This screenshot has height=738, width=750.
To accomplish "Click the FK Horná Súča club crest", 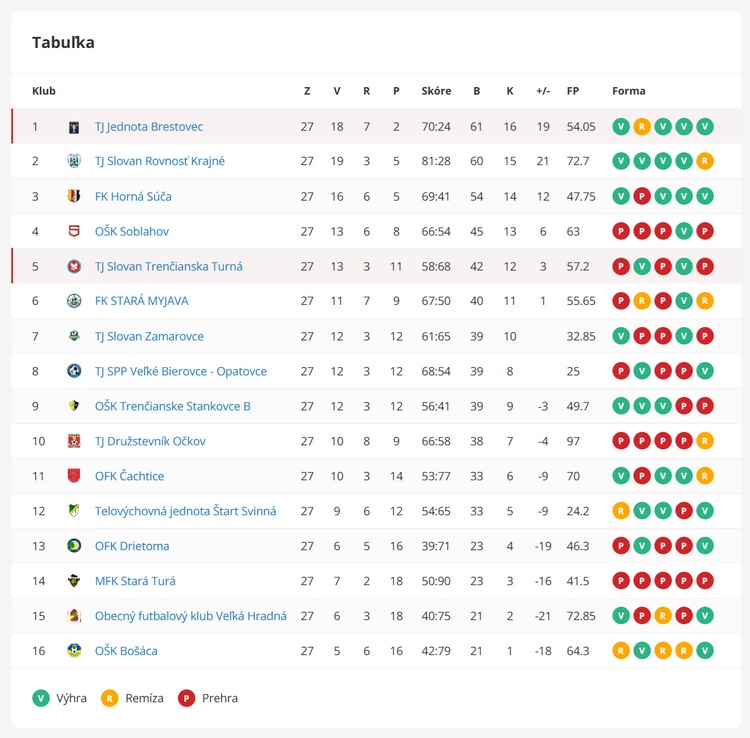I will [74, 196].
